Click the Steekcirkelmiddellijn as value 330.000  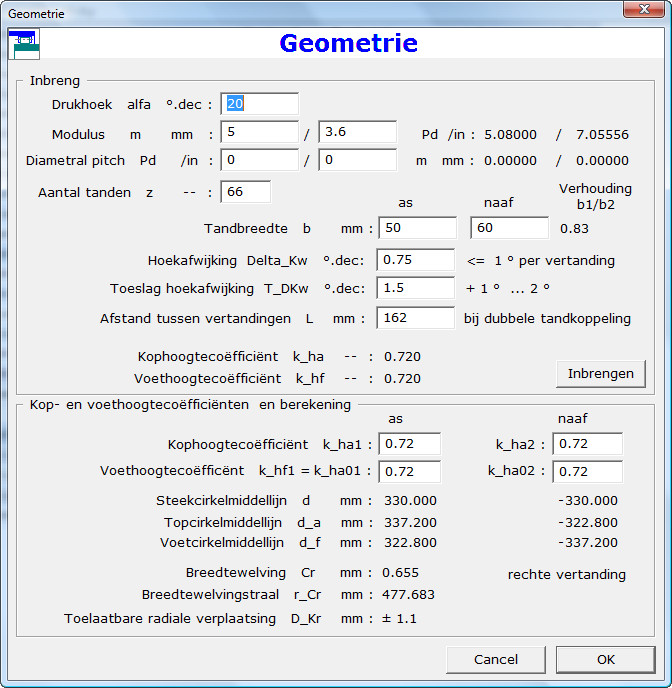[411, 501]
